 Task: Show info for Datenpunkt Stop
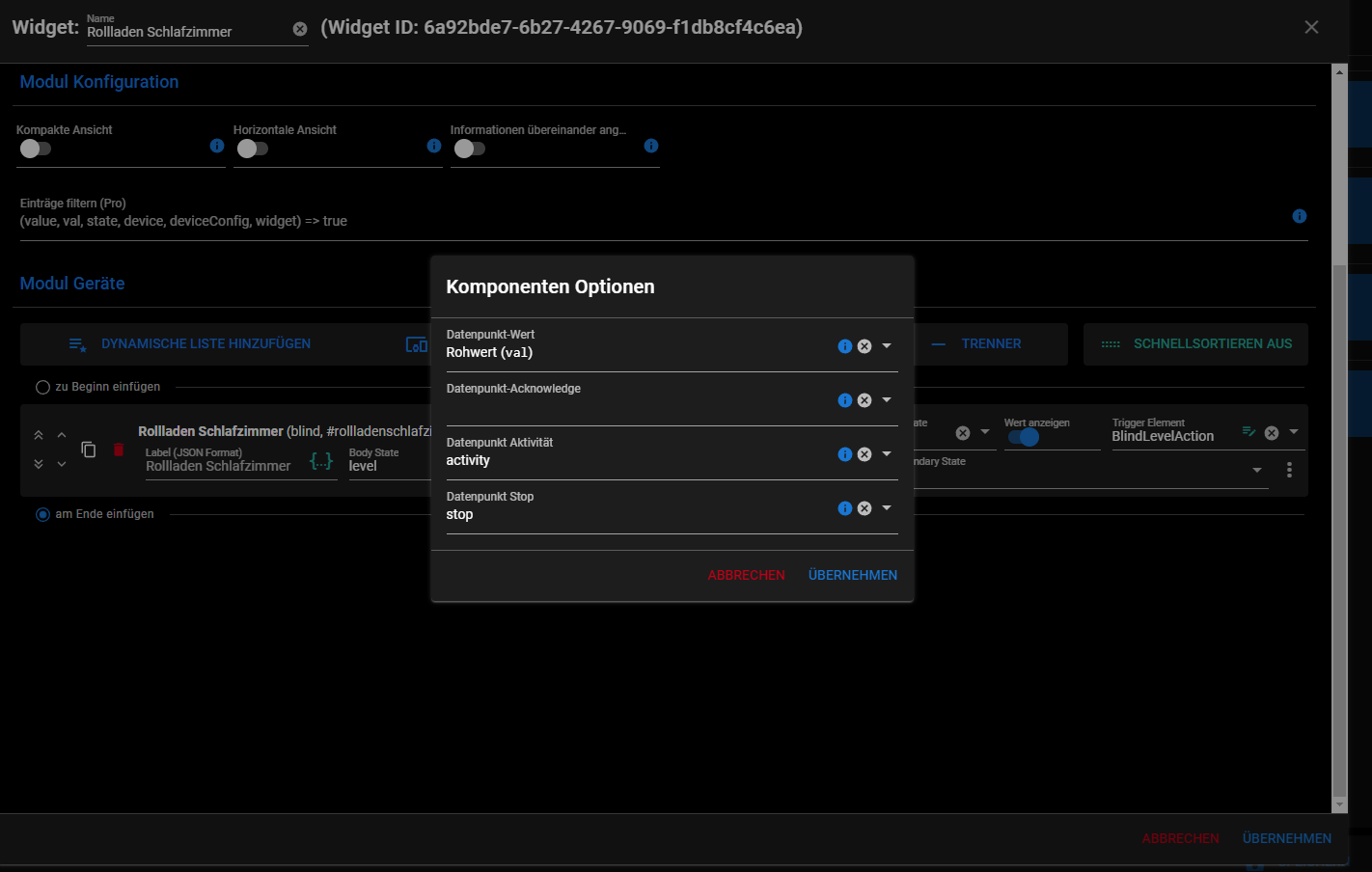pos(845,508)
